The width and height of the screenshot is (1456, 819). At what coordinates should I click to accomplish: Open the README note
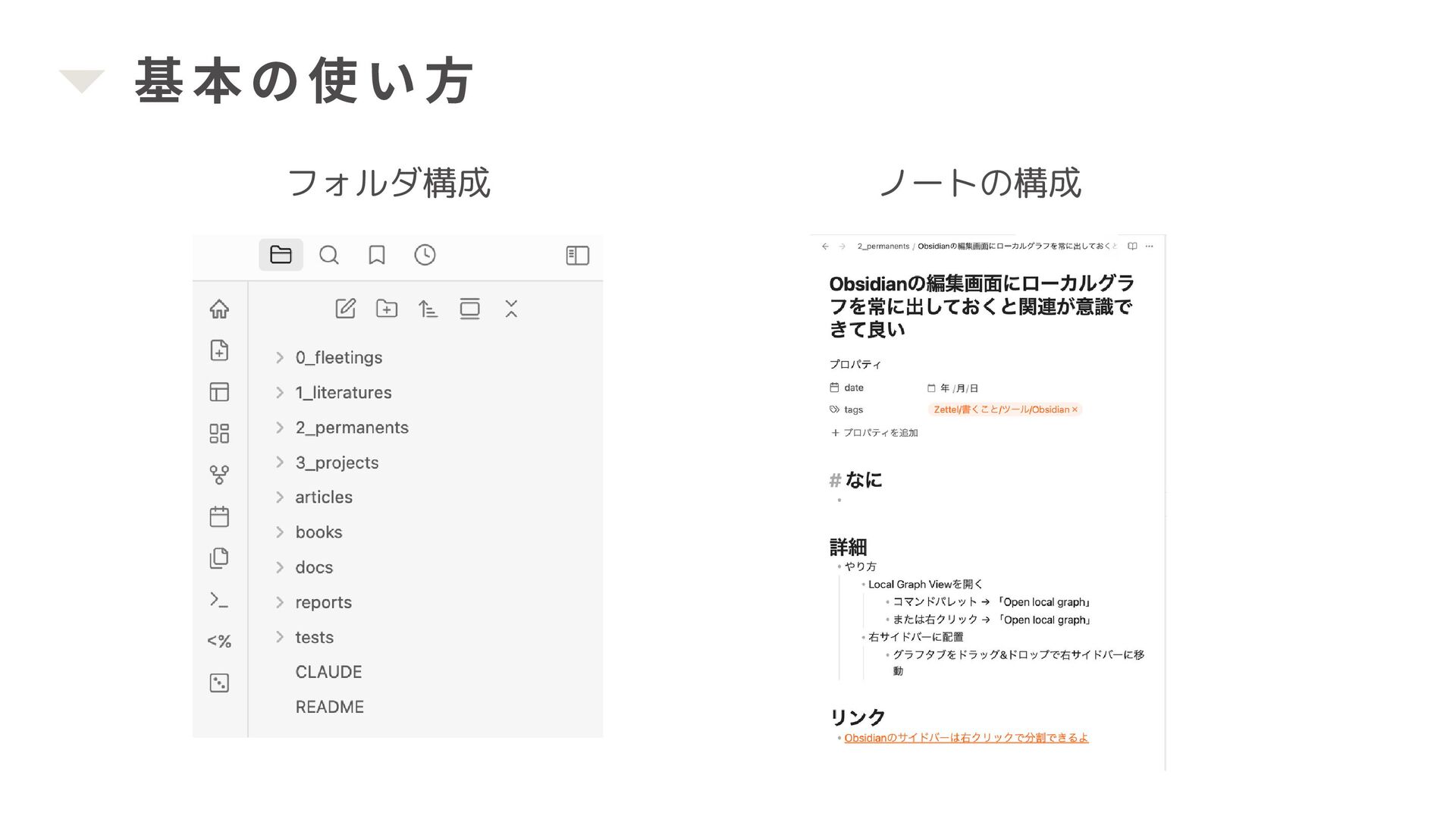pyautogui.click(x=330, y=708)
